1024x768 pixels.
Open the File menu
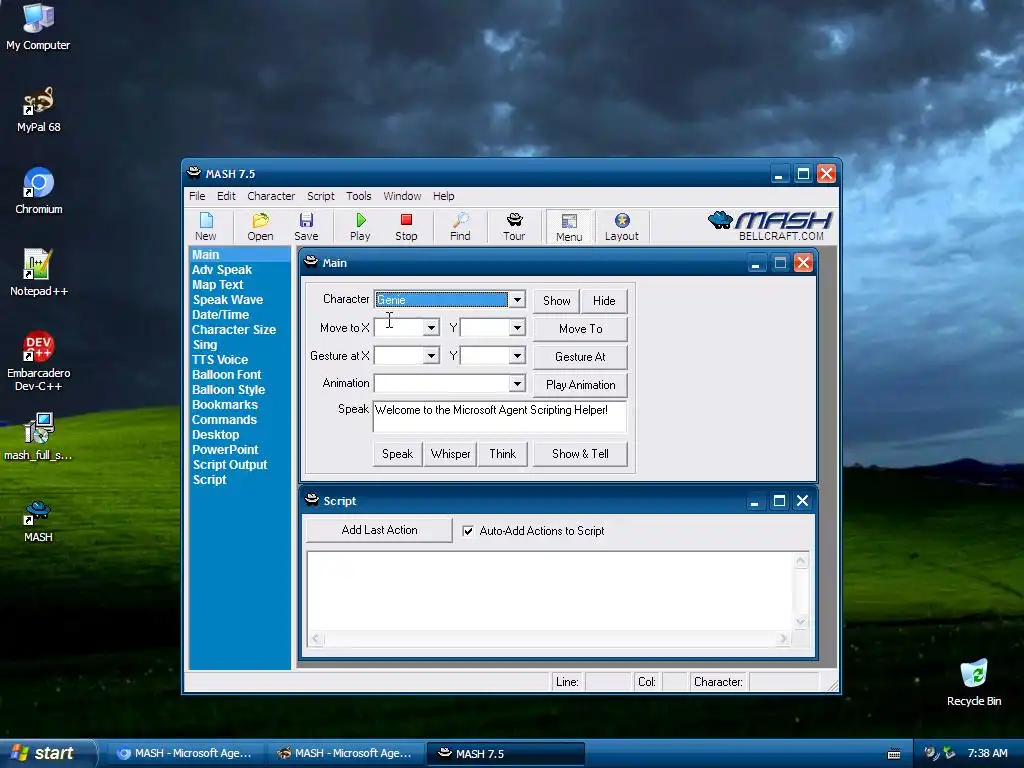[197, 196]
